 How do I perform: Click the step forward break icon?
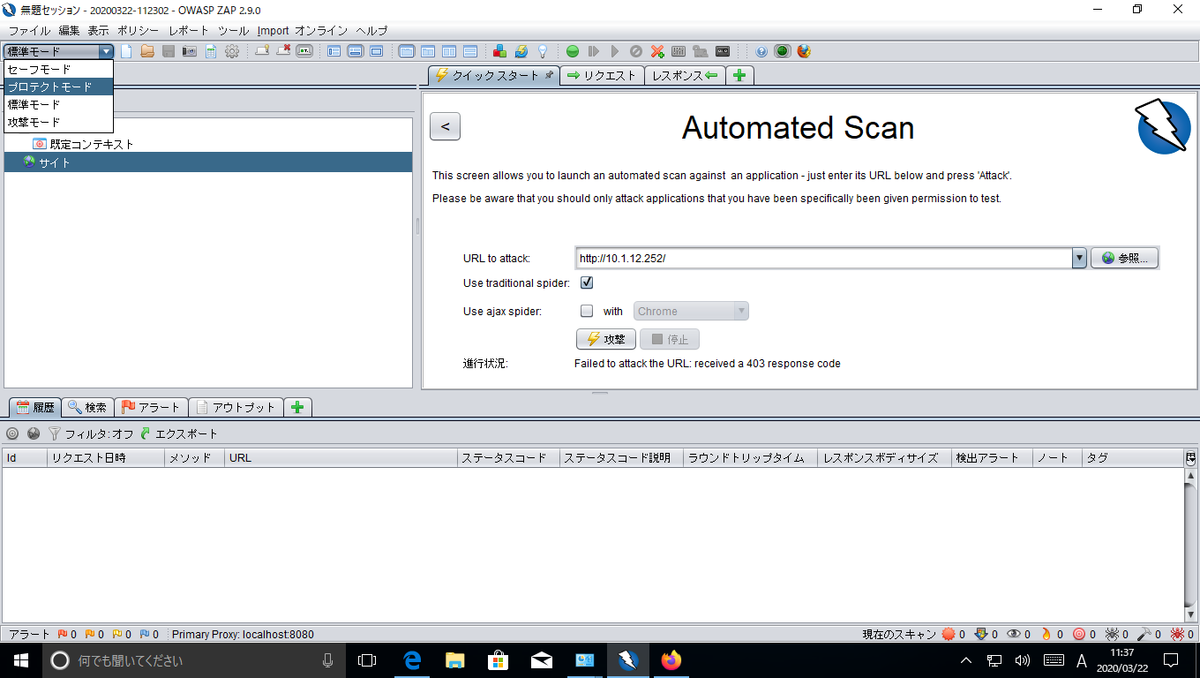click(593, 51)
